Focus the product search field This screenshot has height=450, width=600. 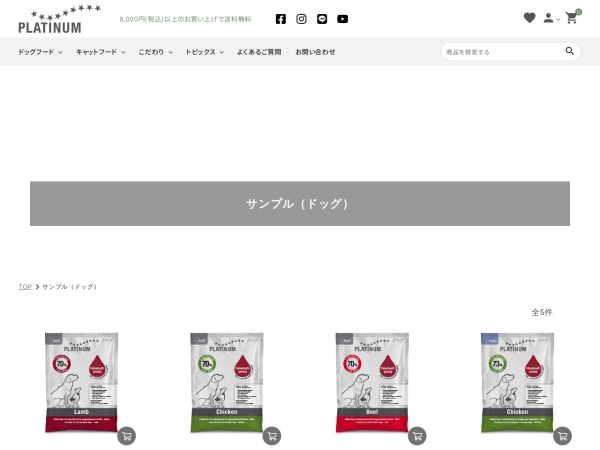(x=503, y=52)
